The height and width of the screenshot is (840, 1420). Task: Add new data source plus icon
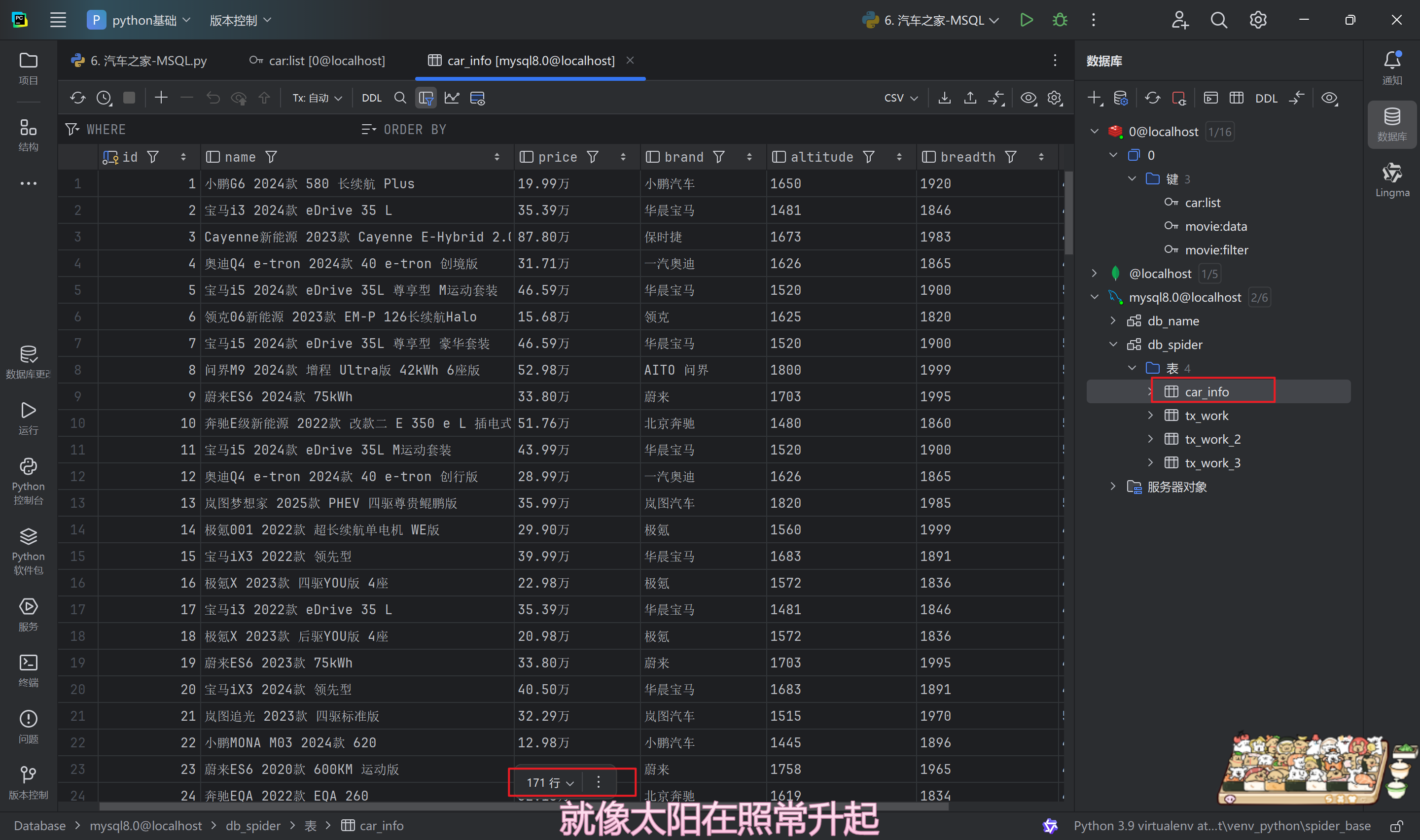tap(1095, 98)
